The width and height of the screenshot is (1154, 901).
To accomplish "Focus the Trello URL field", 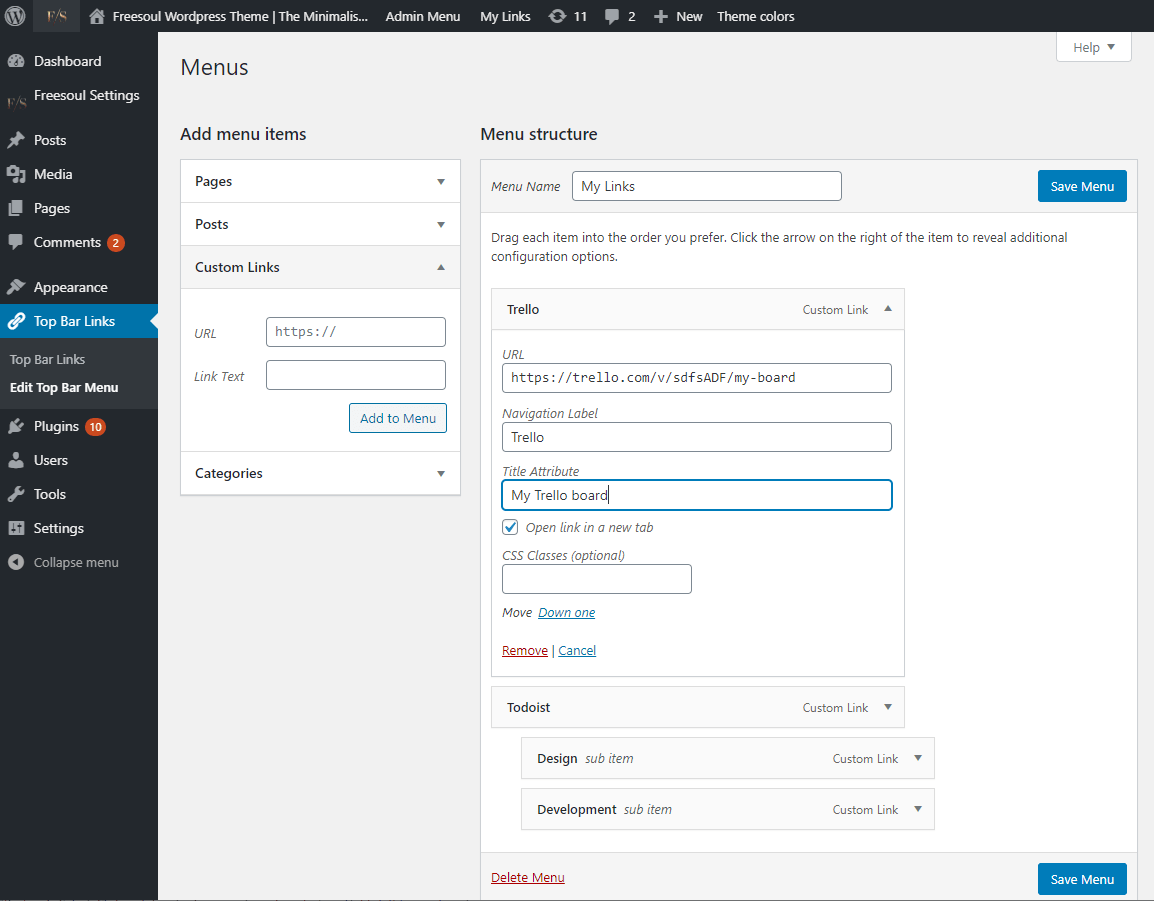I will point(696,378).
